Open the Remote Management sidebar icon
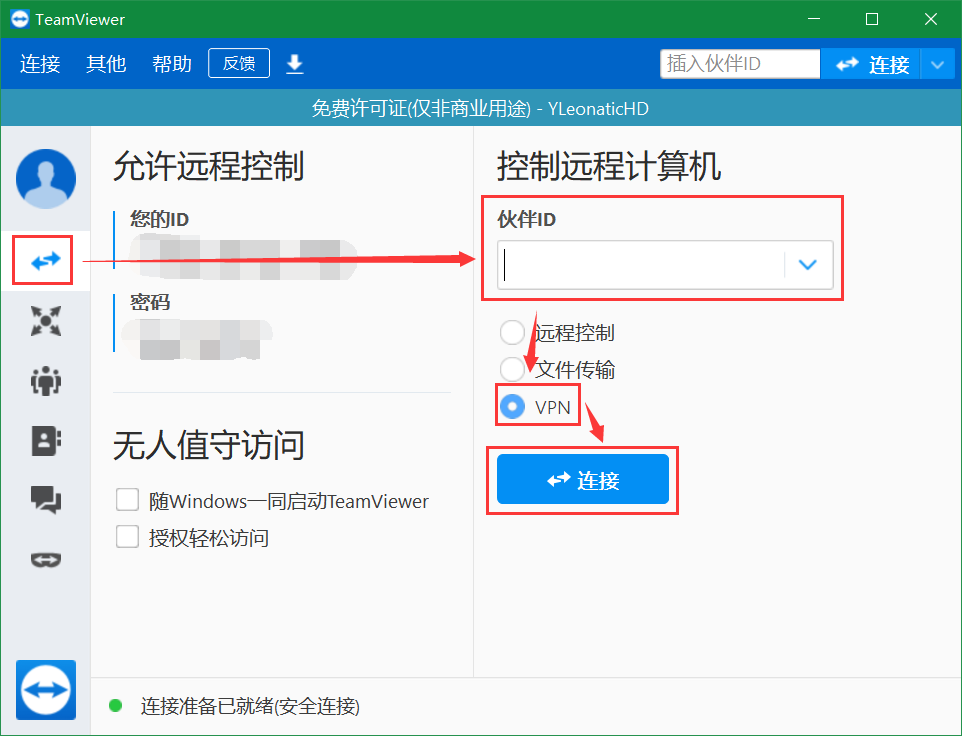Screen dimensions: 962x736 46,321
